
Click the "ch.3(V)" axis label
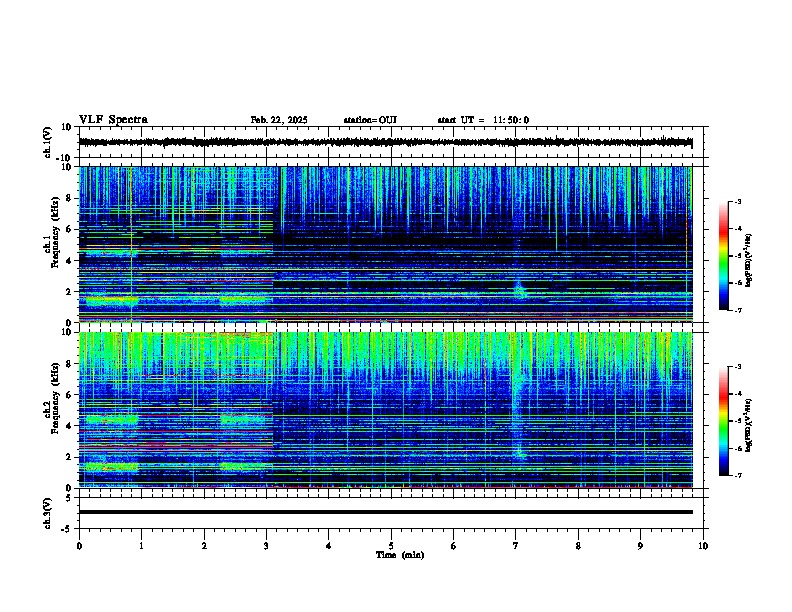coord(48,513)
